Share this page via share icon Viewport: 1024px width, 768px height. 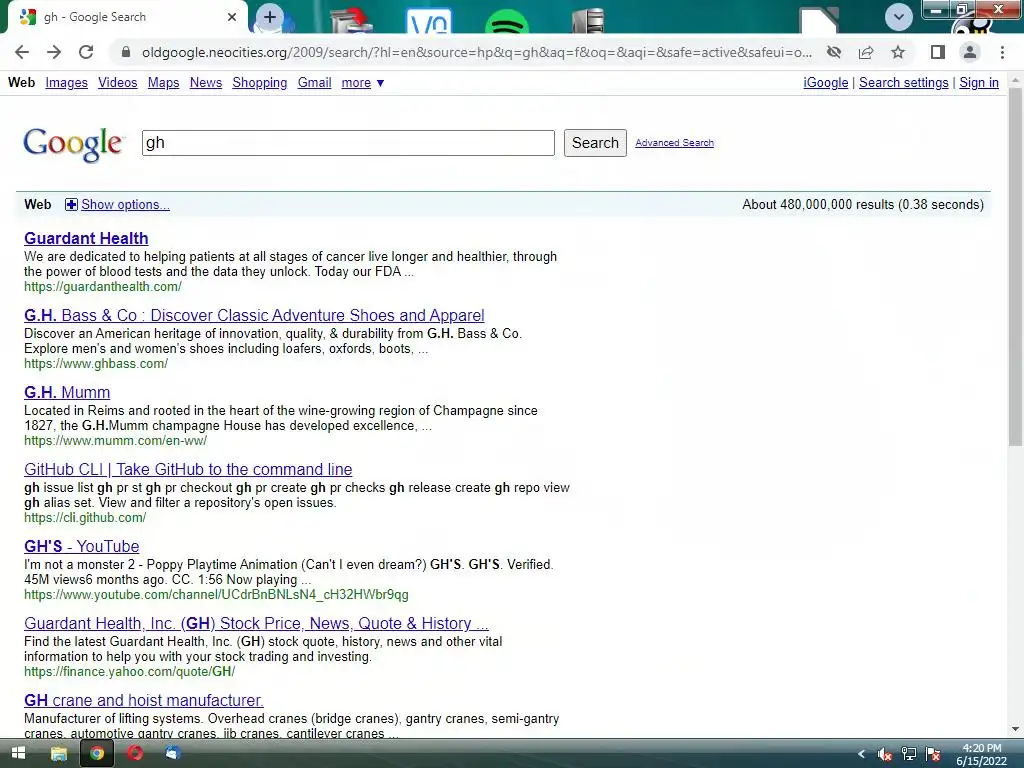(x=866, y=52)
